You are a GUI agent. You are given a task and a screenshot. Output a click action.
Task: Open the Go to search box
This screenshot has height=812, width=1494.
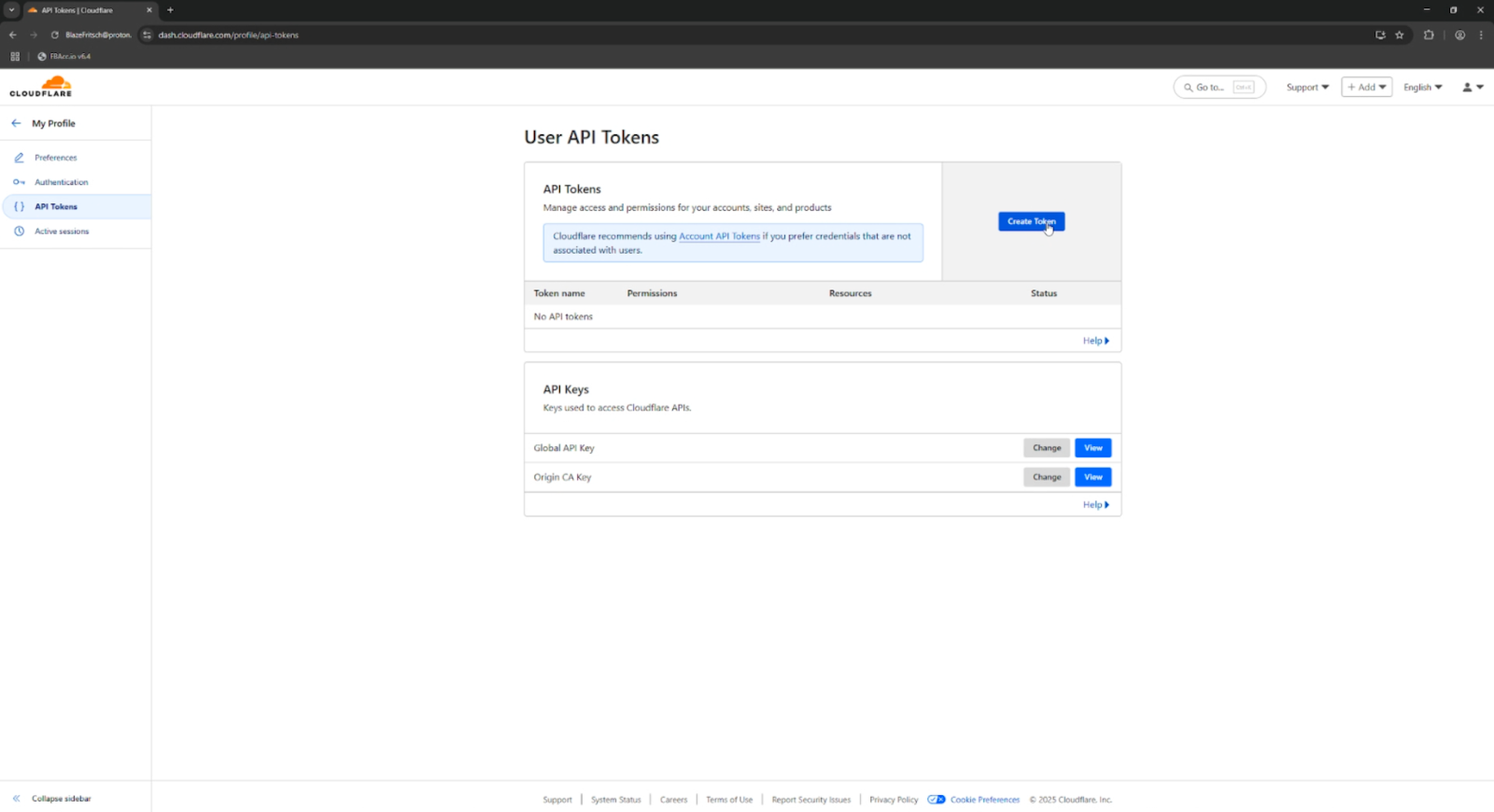[x=1219, y=87]
